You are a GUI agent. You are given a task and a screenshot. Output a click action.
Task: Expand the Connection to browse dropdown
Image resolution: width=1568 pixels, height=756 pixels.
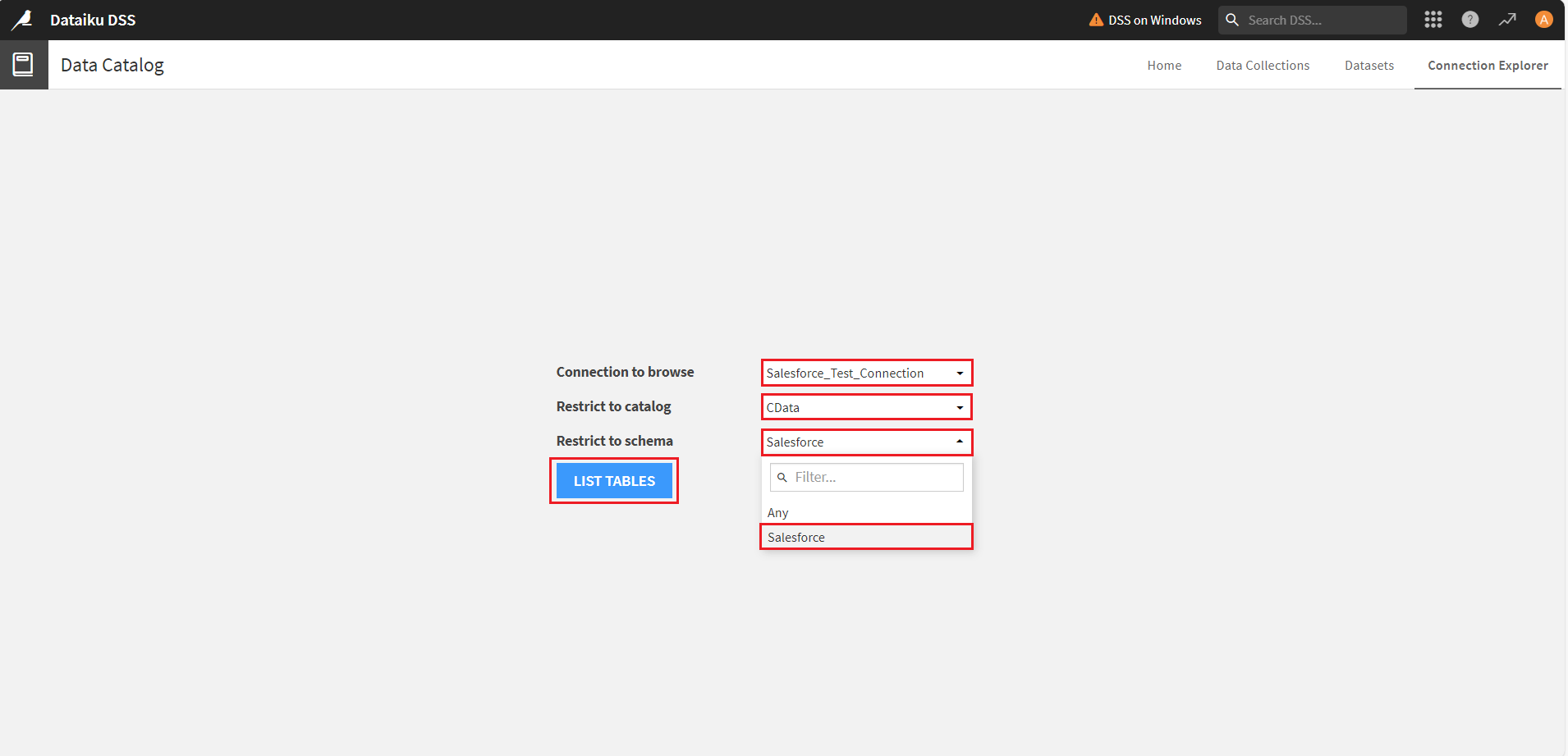[866, 373]
